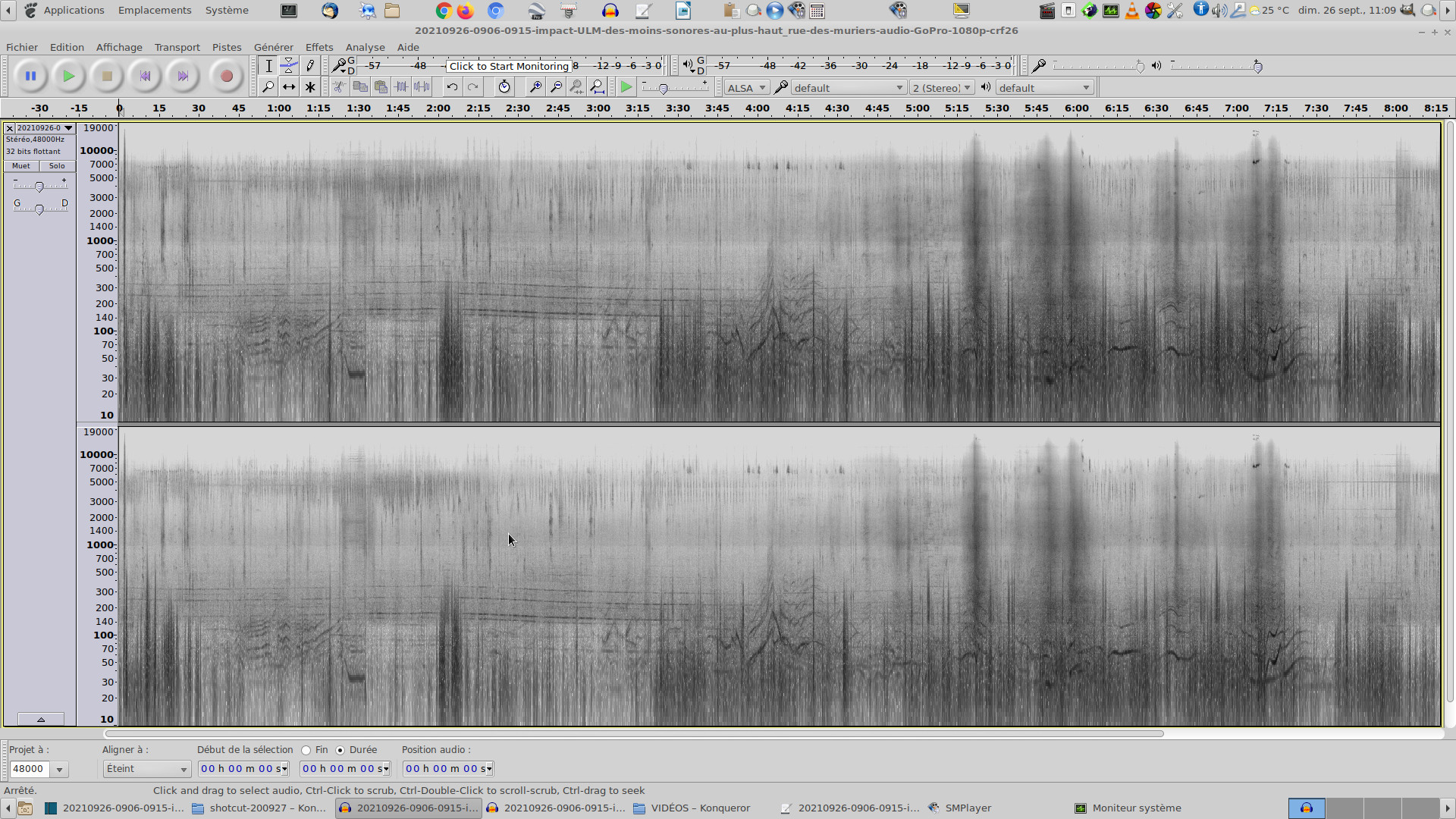Click the project rate 48000 field
This screenshot has height=819, width=1456.
click(x=30, y=769)
